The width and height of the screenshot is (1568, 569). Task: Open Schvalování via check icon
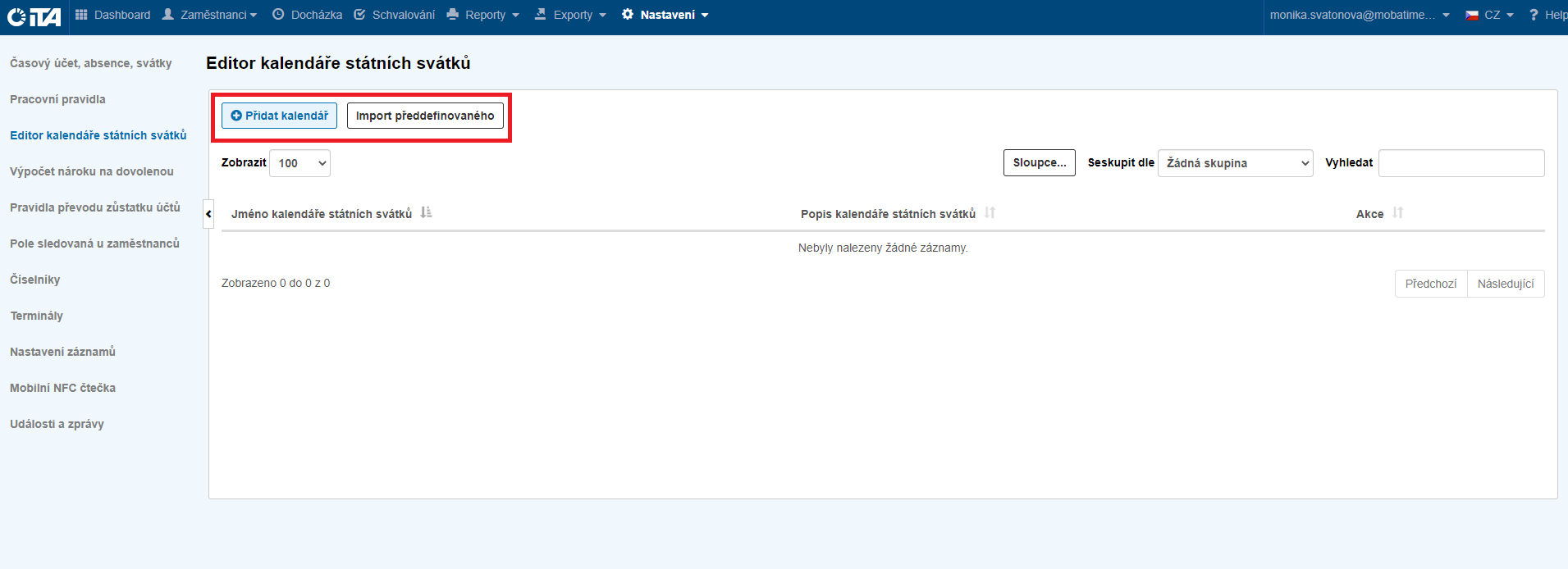point(359,15)
